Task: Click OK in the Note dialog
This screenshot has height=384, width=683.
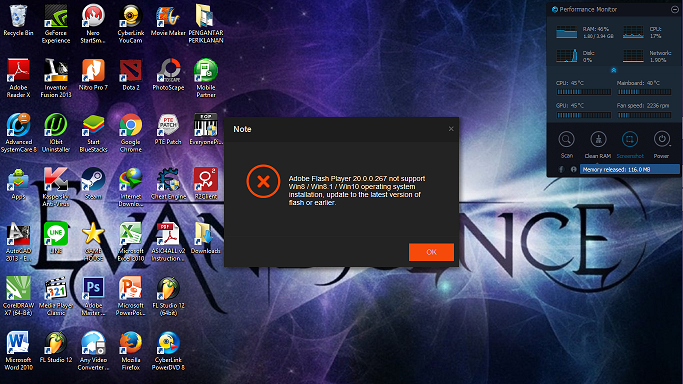Action: [x=431, y=252]
